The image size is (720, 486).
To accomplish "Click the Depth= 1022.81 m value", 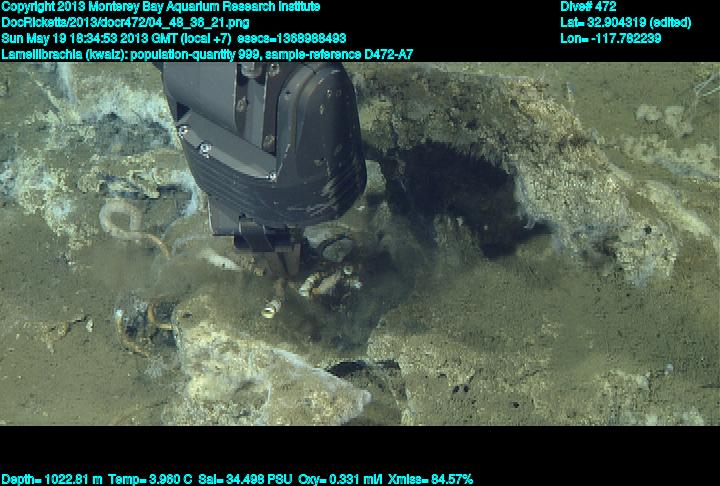I will (x=50, y=479).
